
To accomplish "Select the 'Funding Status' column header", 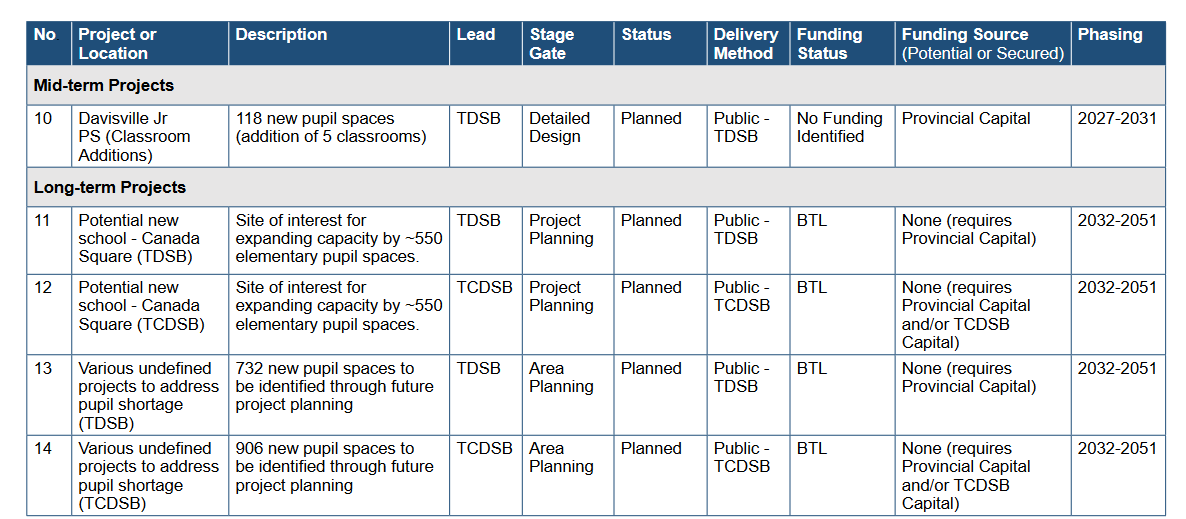I will pos(829,44).
